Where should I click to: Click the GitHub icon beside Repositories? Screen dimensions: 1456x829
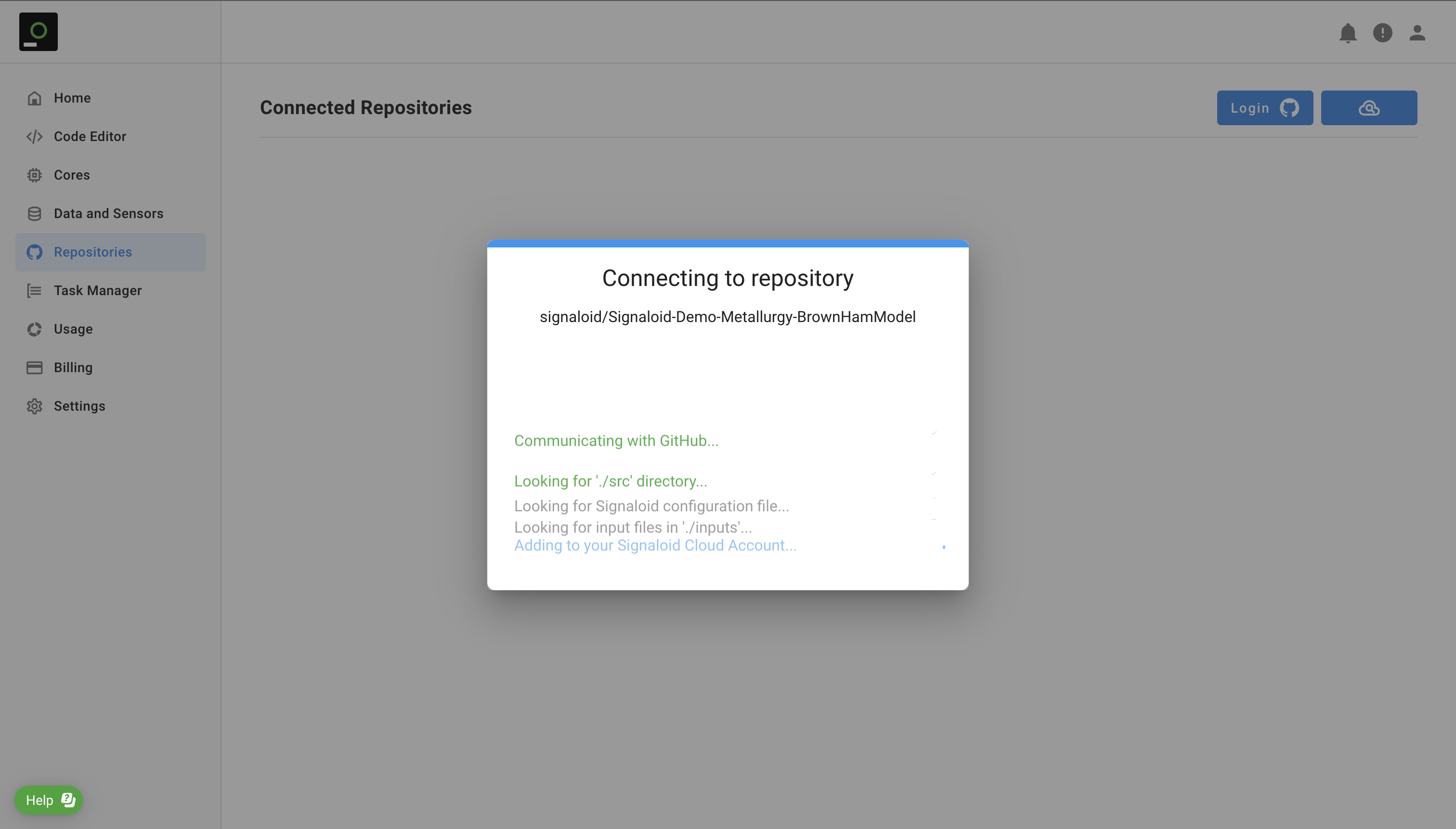coord(35,252)
